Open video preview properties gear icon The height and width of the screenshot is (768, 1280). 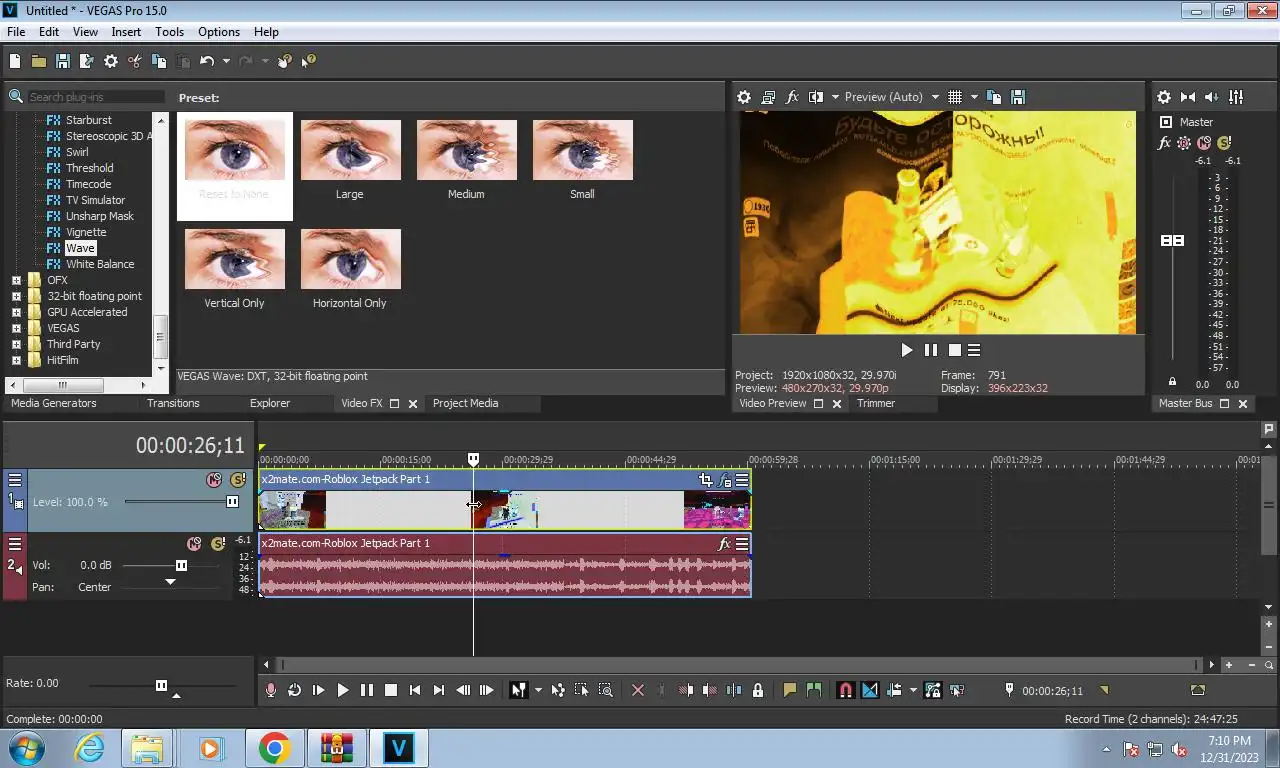(744, 97)
